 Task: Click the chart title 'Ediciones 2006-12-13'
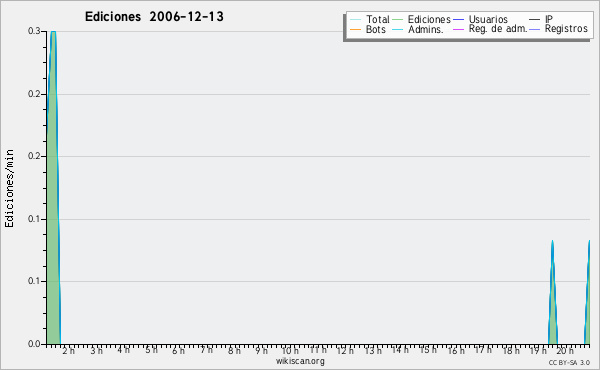coord(154,17)
